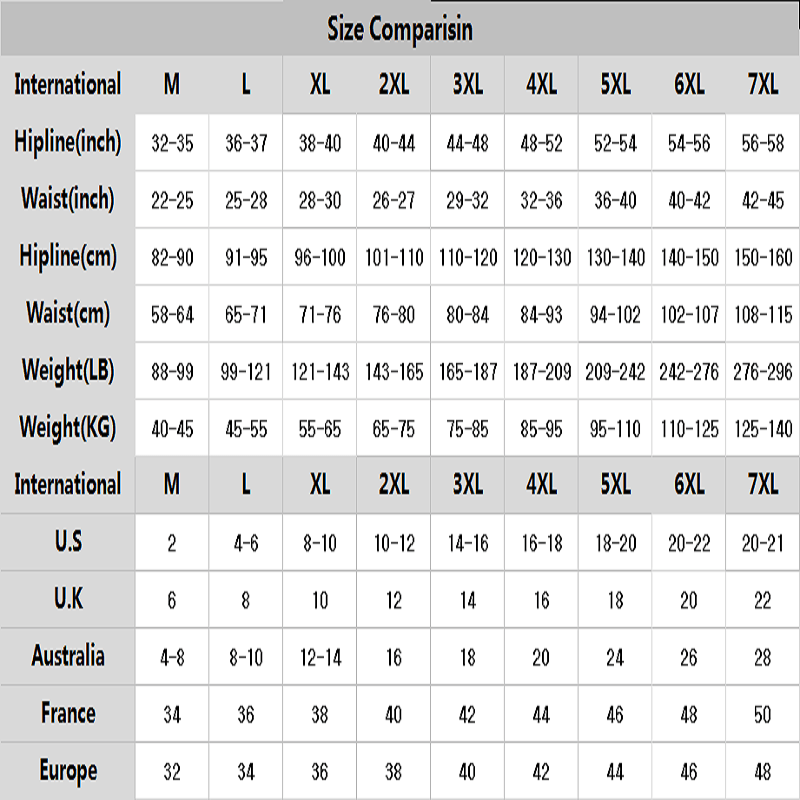
Task: Select the Hipline(cm) row header
Action: coord(68,256)
